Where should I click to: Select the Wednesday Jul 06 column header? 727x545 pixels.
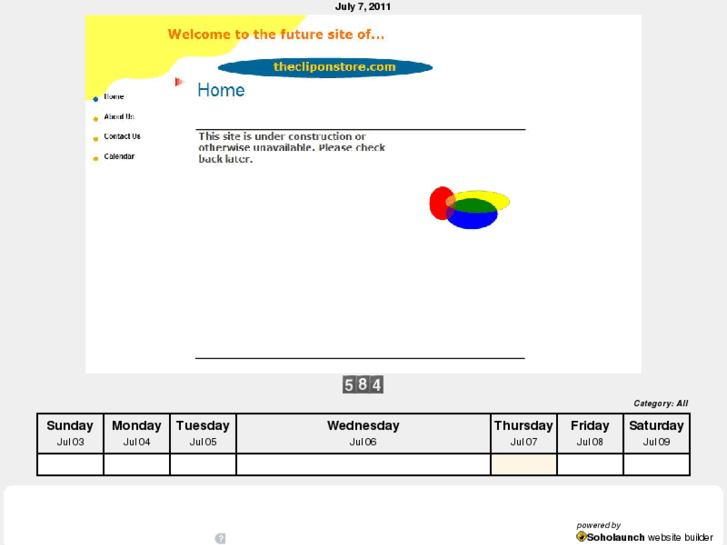(363, 433)
